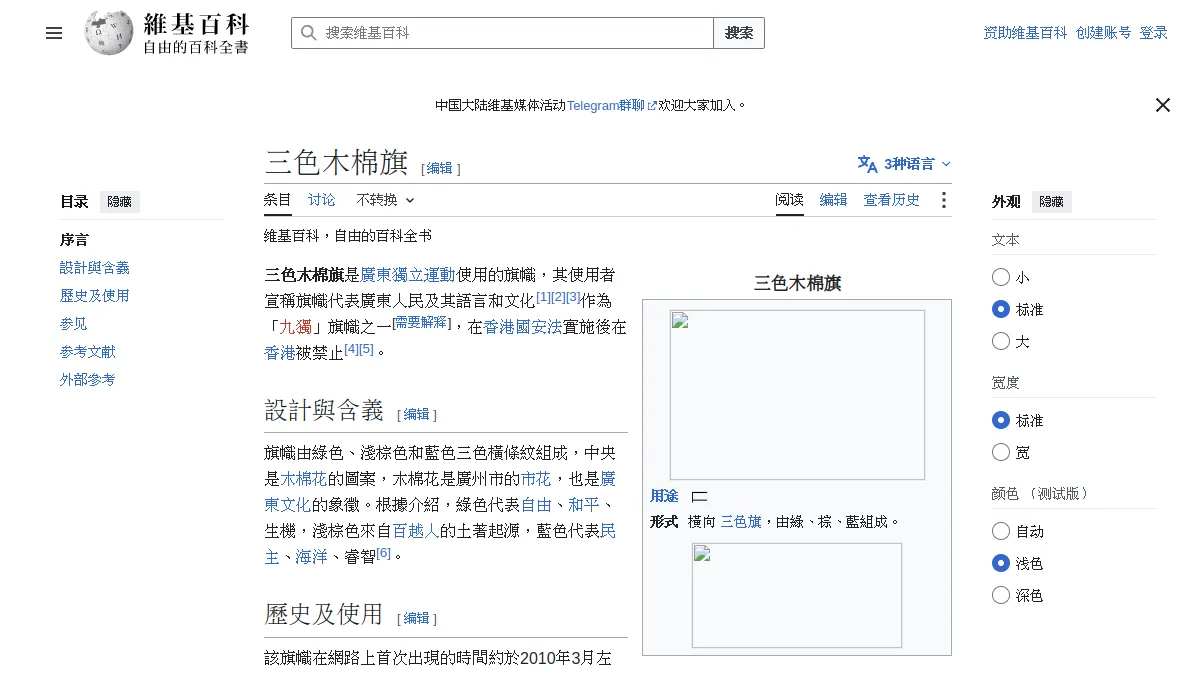
Task: Open the 需要解释 superscript note
Action: pyautogui.click(x=421, y=322)
